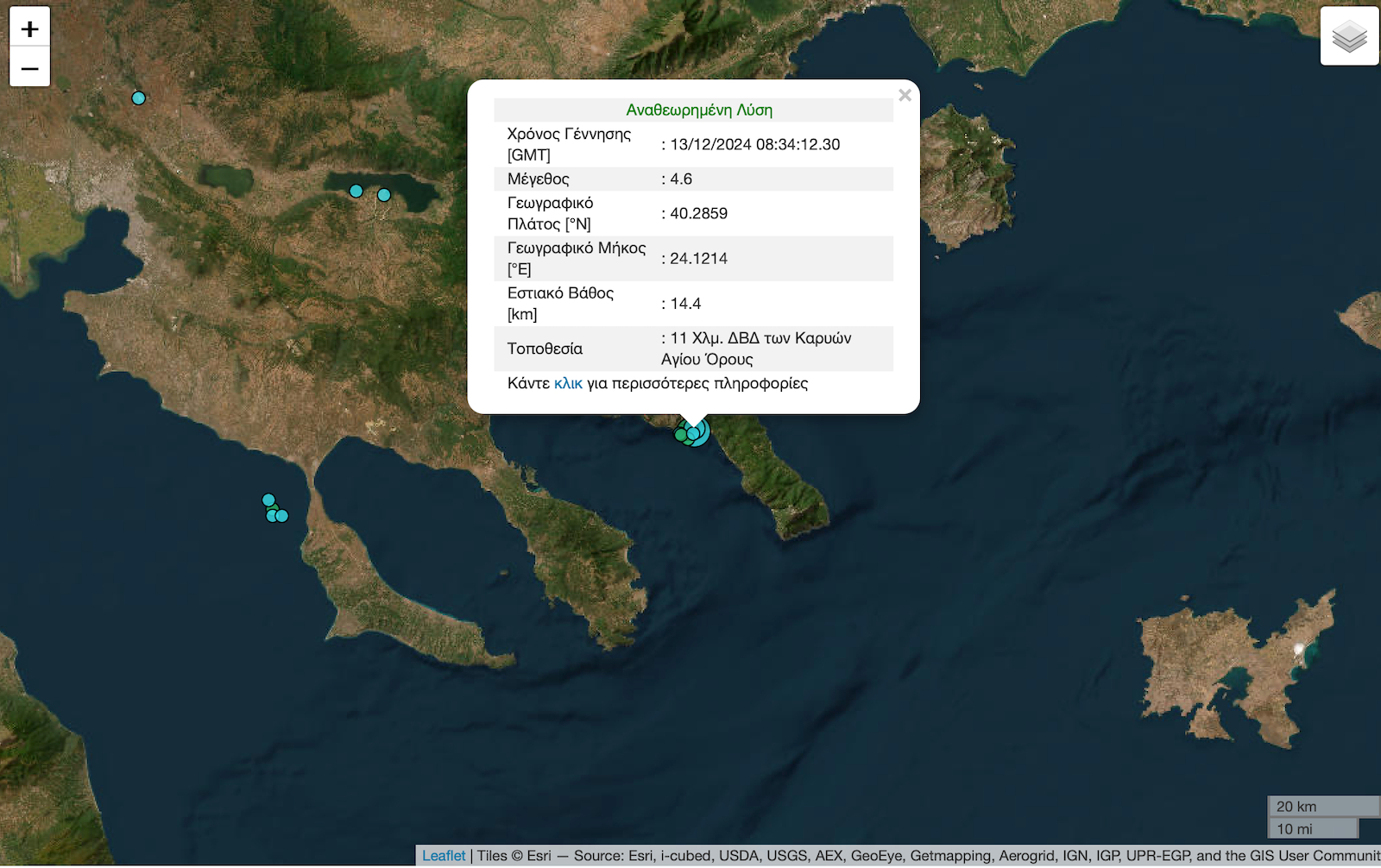Open the 'κλικ' link for more information
The height and width of the screenshot is (868, 1381).
(x=568, y=383)
